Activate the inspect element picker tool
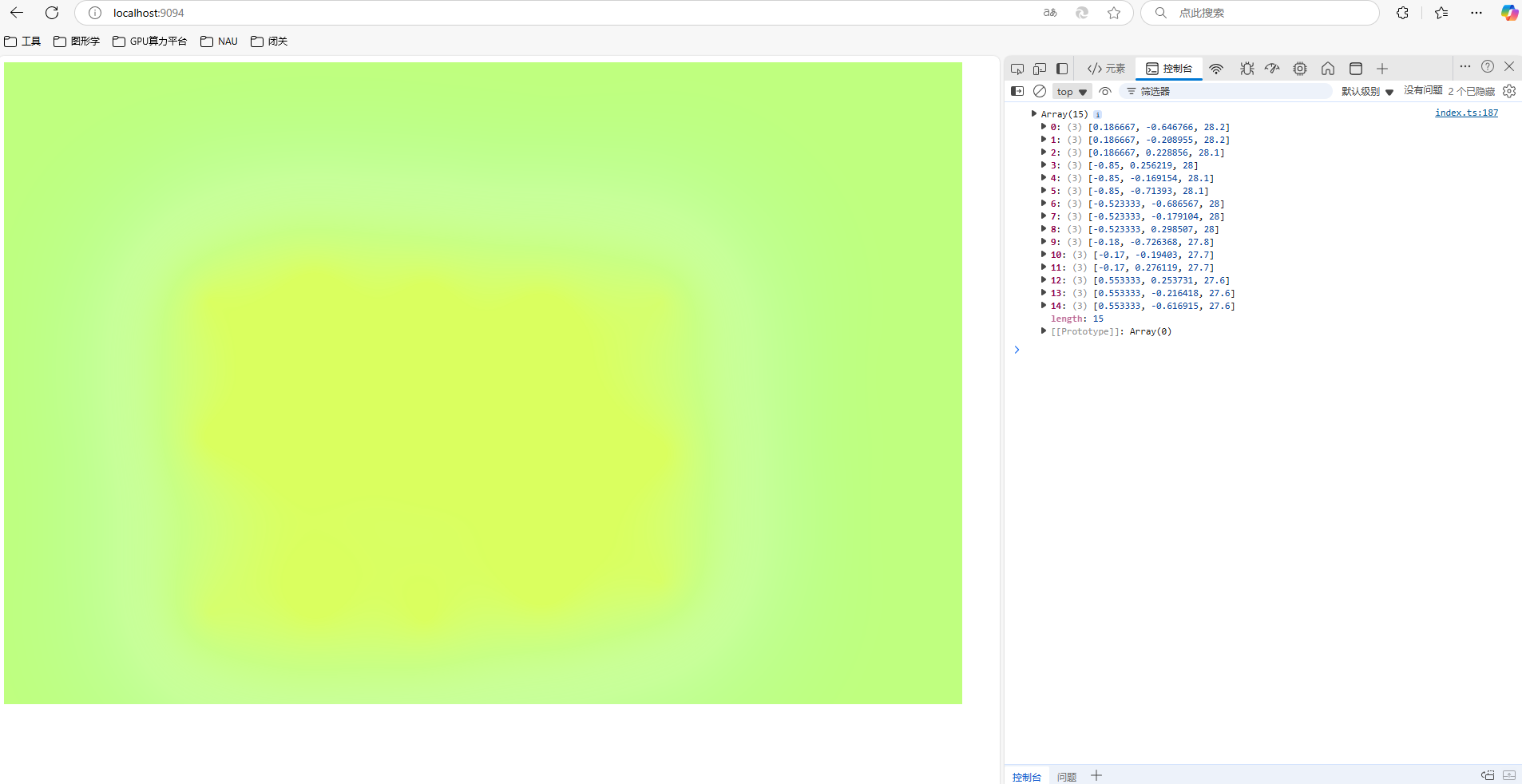This screenshot has height=784, width=1522. 1017,69
